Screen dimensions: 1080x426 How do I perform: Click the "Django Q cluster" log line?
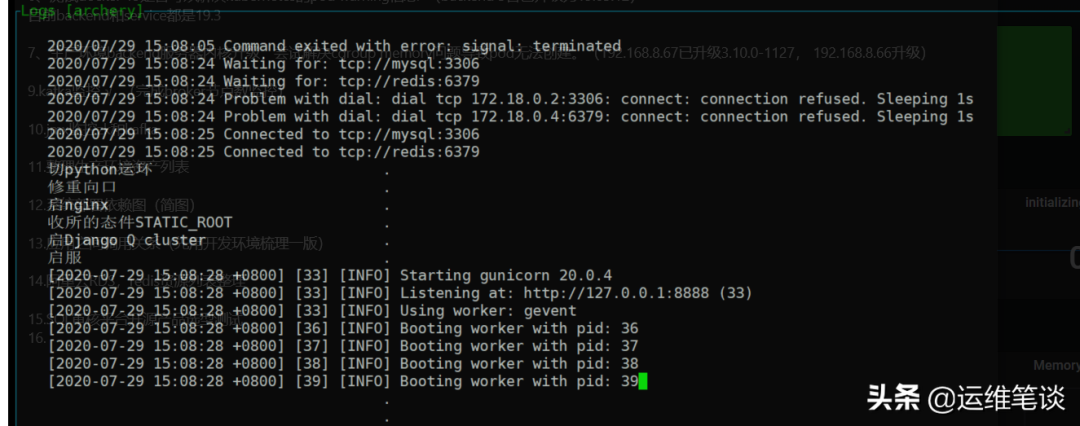[127, 240]
